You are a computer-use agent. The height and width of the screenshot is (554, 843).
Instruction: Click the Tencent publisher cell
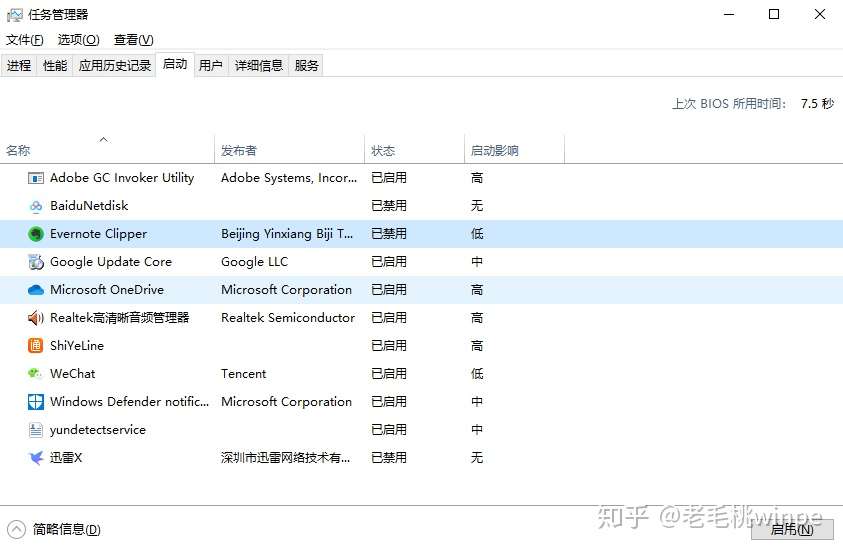click(x=243, y=374)
